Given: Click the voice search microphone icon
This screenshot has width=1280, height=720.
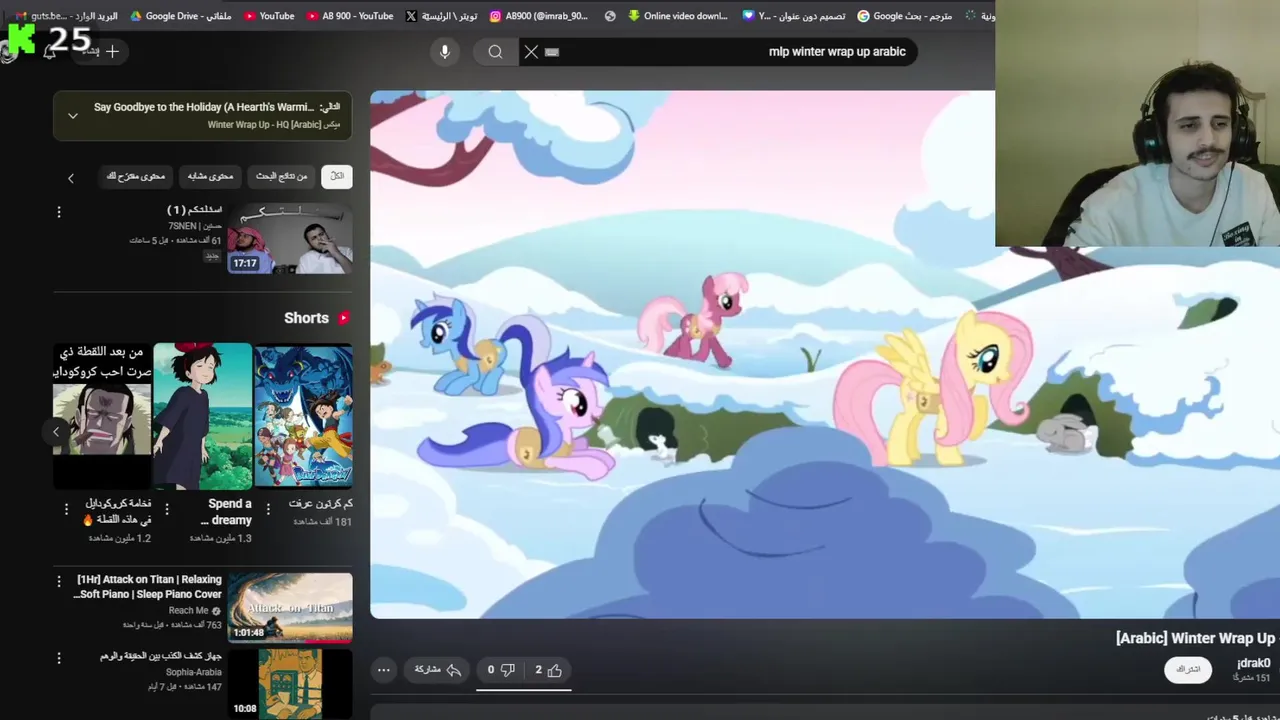Looking at the screenshot, I should (445, 52).
